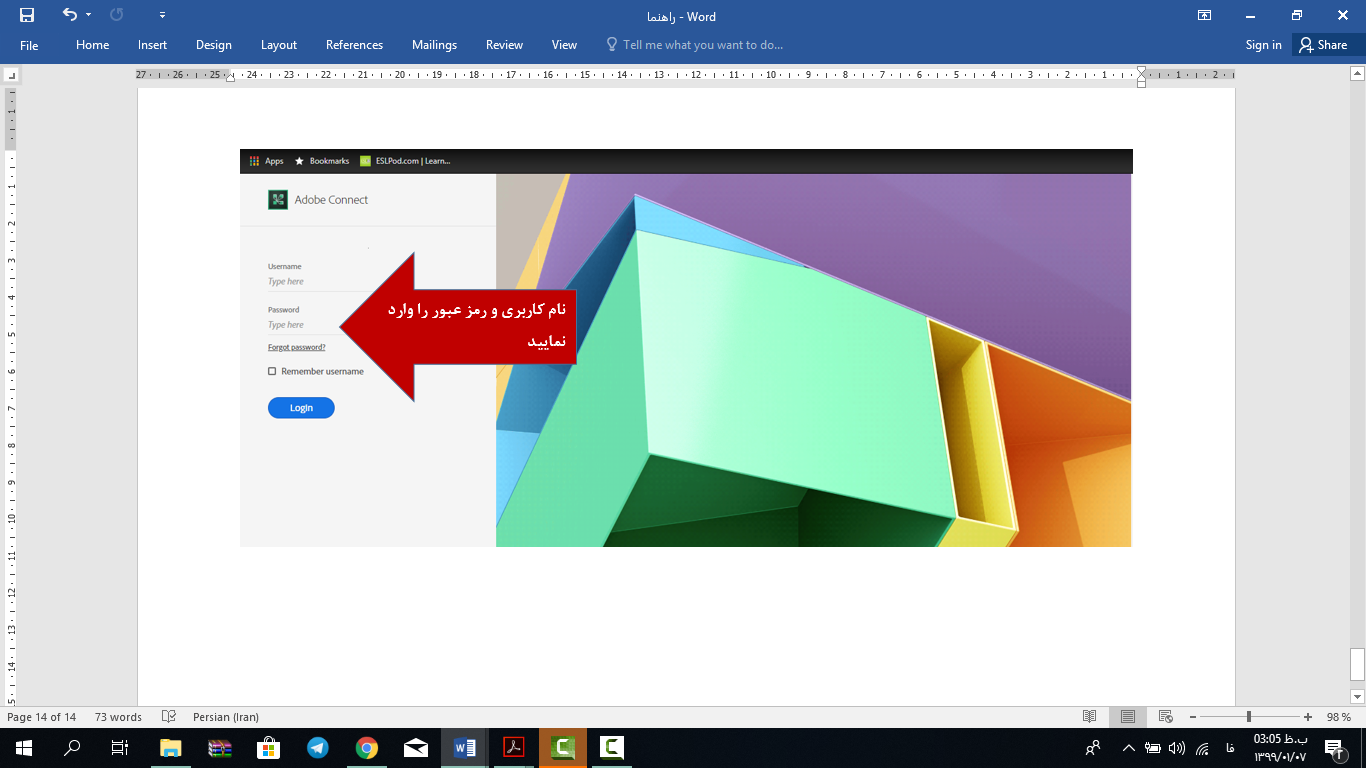Open the Mail app from the taskbar
Viewport: 1366px width, 768px height.
click(416, 747)
